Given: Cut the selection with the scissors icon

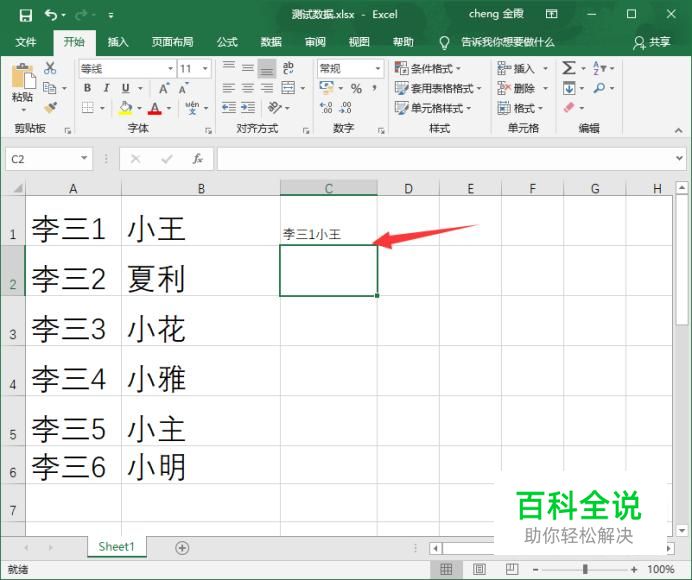Looking at the screenshot, I should pyautogui.click(x=50, y=68).
